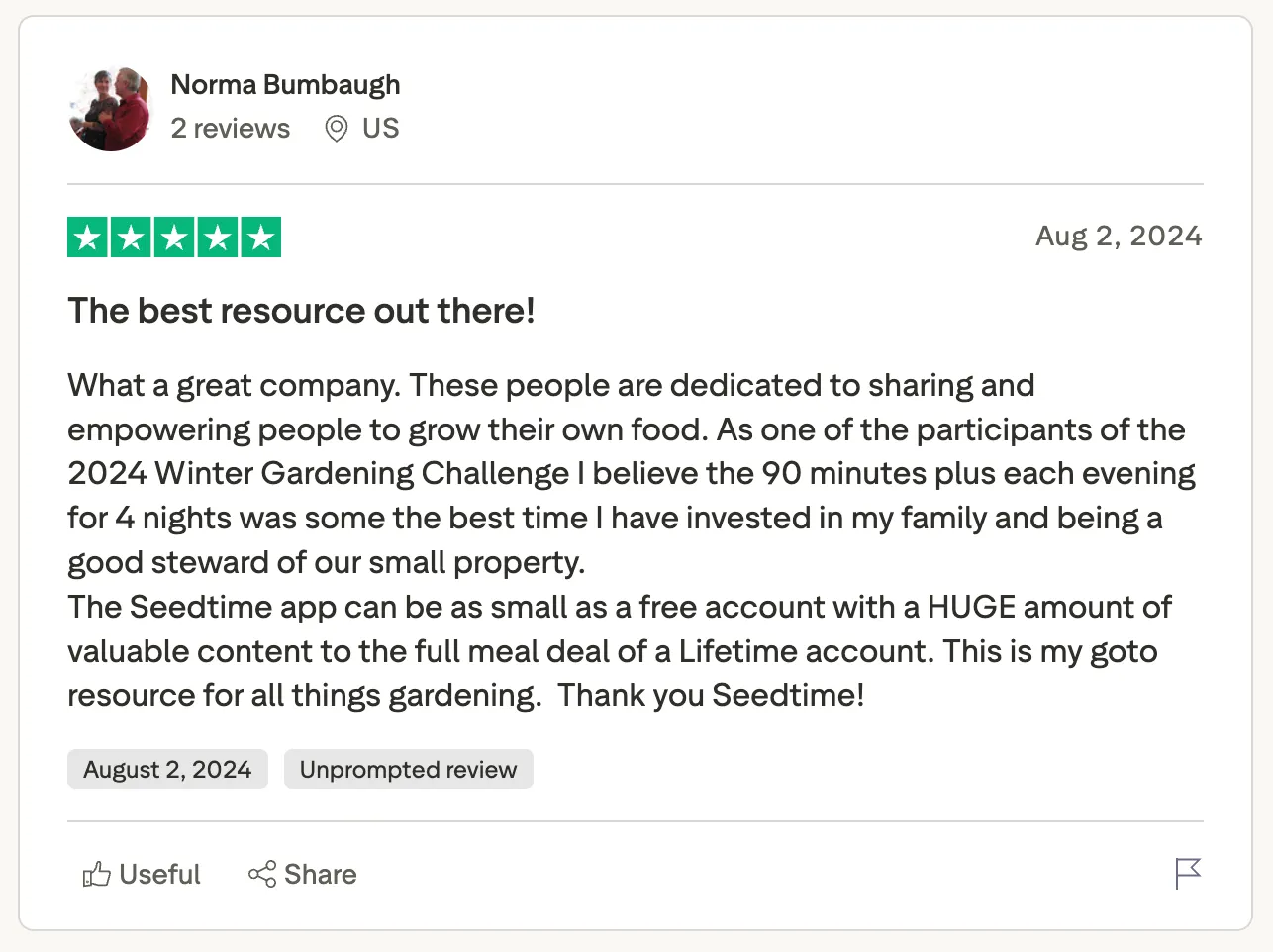
Task: Click the "August 2, 2024" tag
Action: (x=167, y=770)
